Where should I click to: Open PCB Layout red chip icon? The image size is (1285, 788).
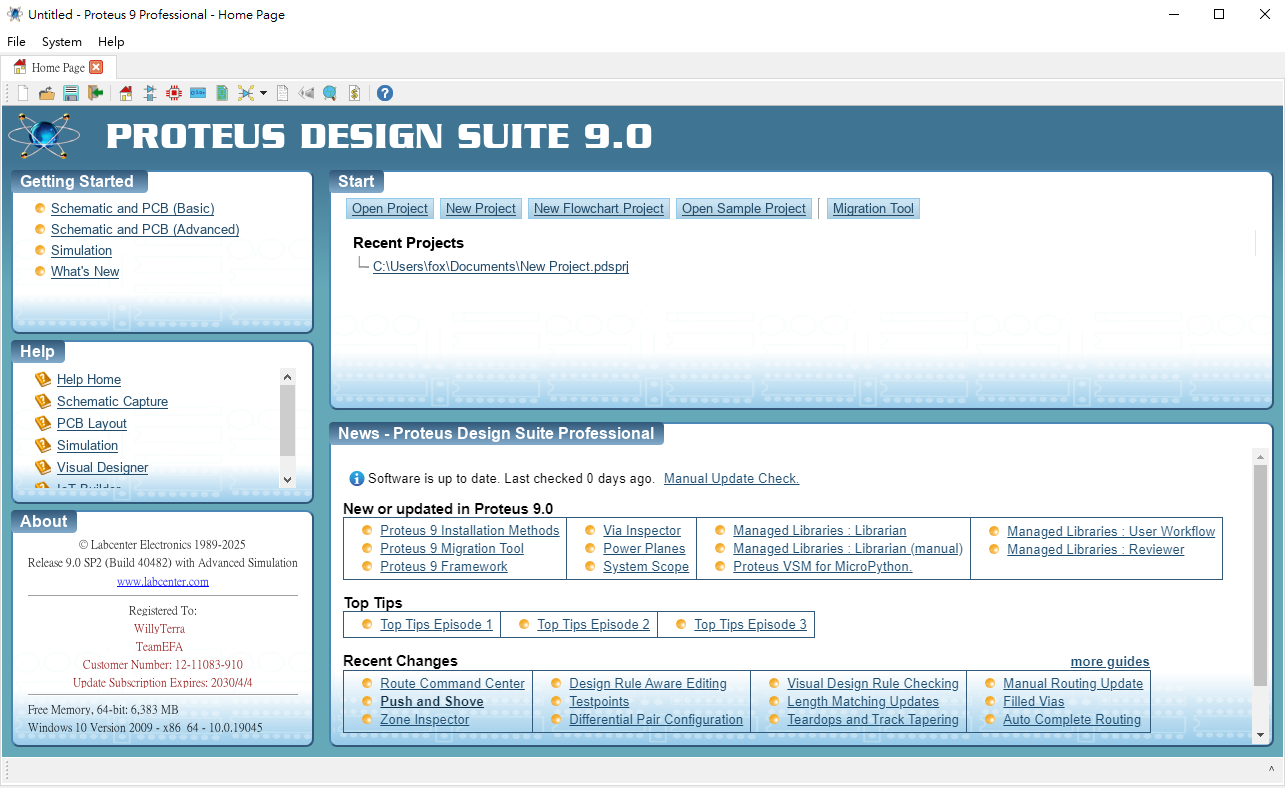pyautogui.click(x=174, y=93)
